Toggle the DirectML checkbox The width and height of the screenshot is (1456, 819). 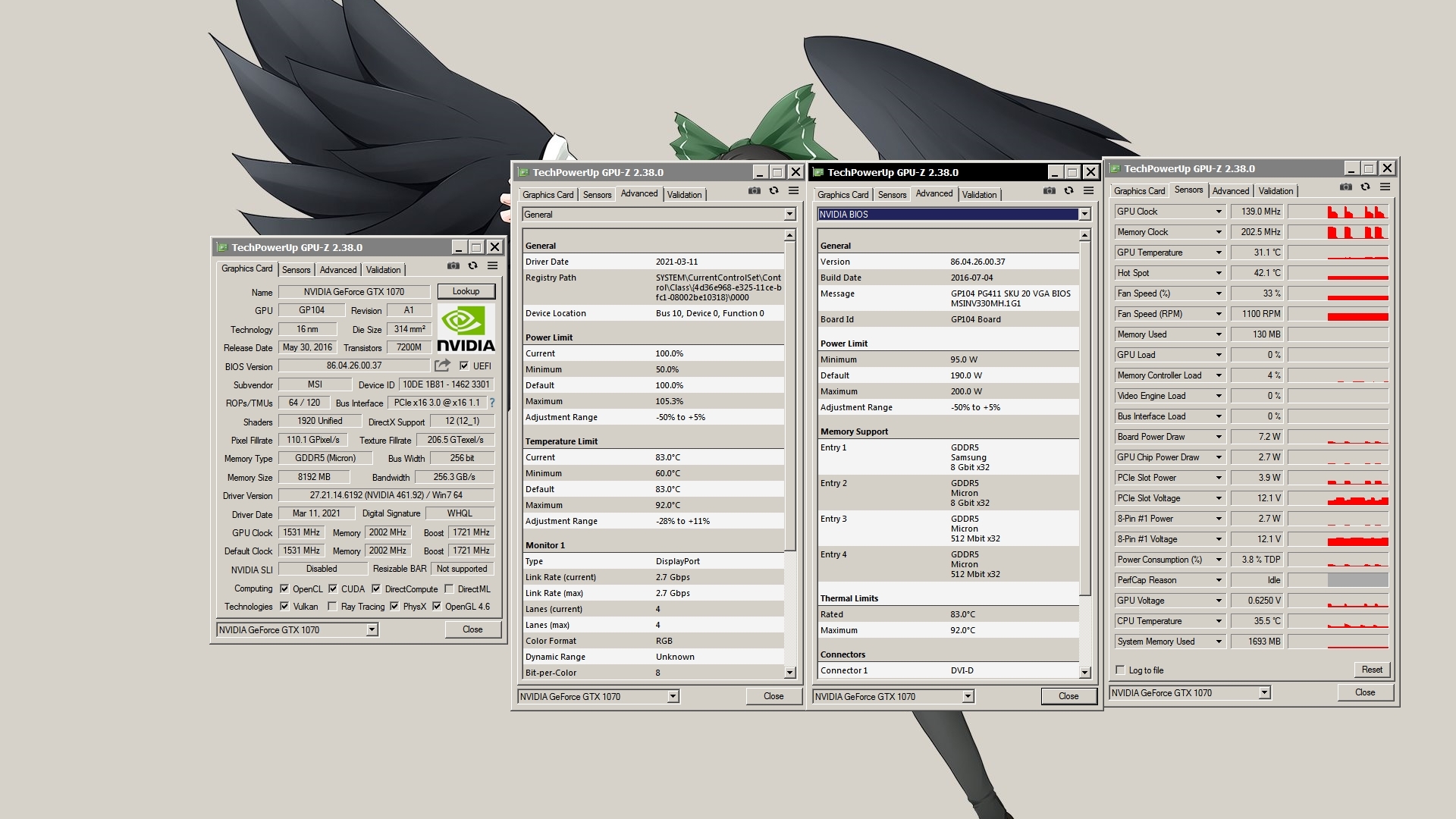(449, 589)
